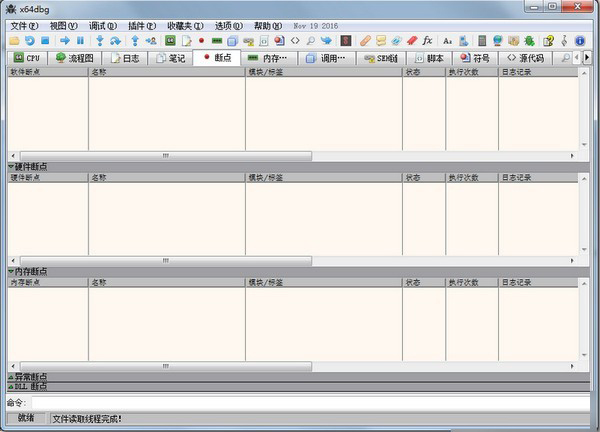Image resolution: width=600 pixels, height=432 pixels.
Task: Open the 插件 menu
Action: pos(141,25)
